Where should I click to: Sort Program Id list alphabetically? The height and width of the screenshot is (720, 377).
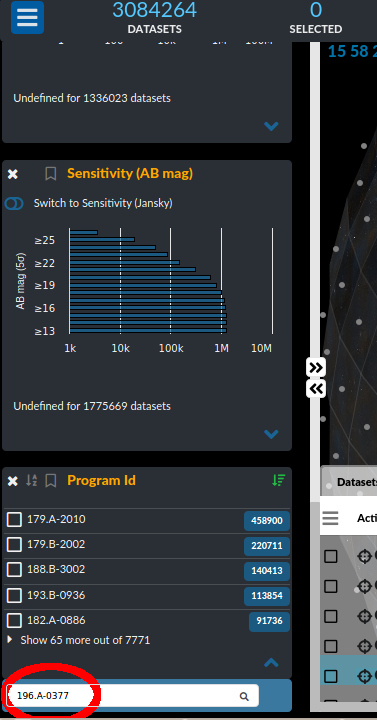(31, 480)
